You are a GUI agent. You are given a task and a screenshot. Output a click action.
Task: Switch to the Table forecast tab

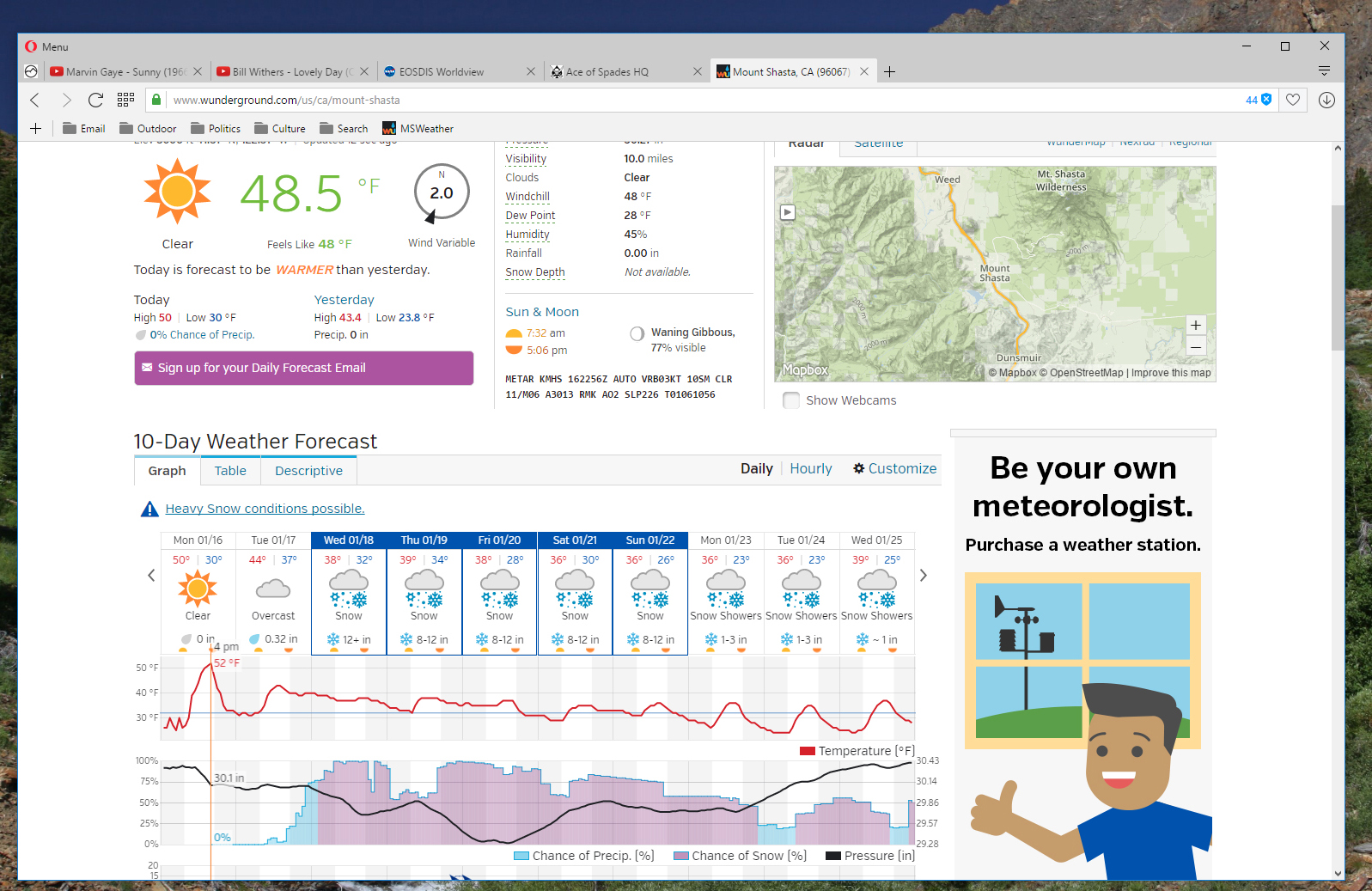[x=230, y=471]
